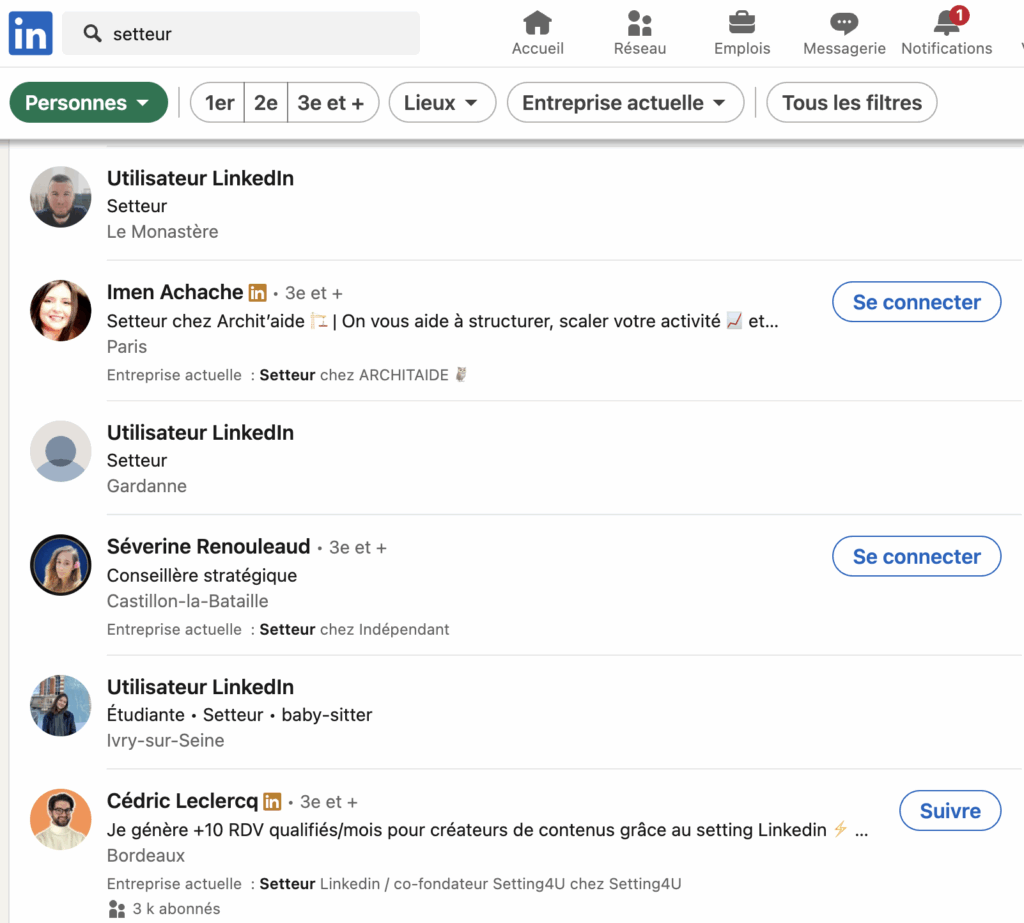Click the Premium badge next to Cédric Leclercq

[x=272, y=802]
